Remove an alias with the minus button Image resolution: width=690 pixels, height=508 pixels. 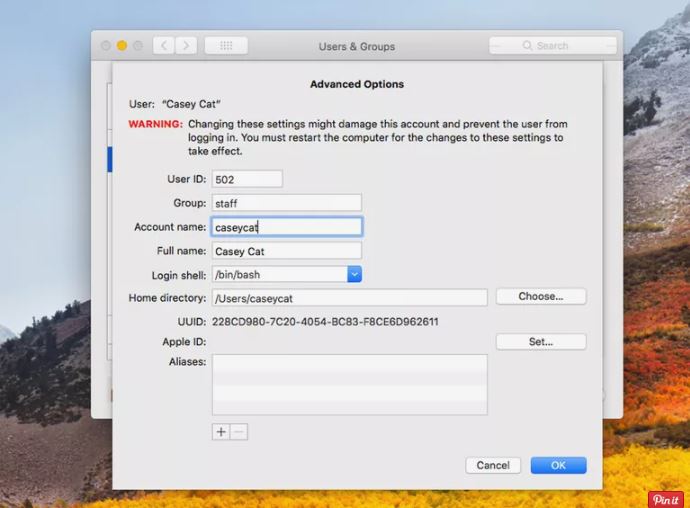pos(239,432)
